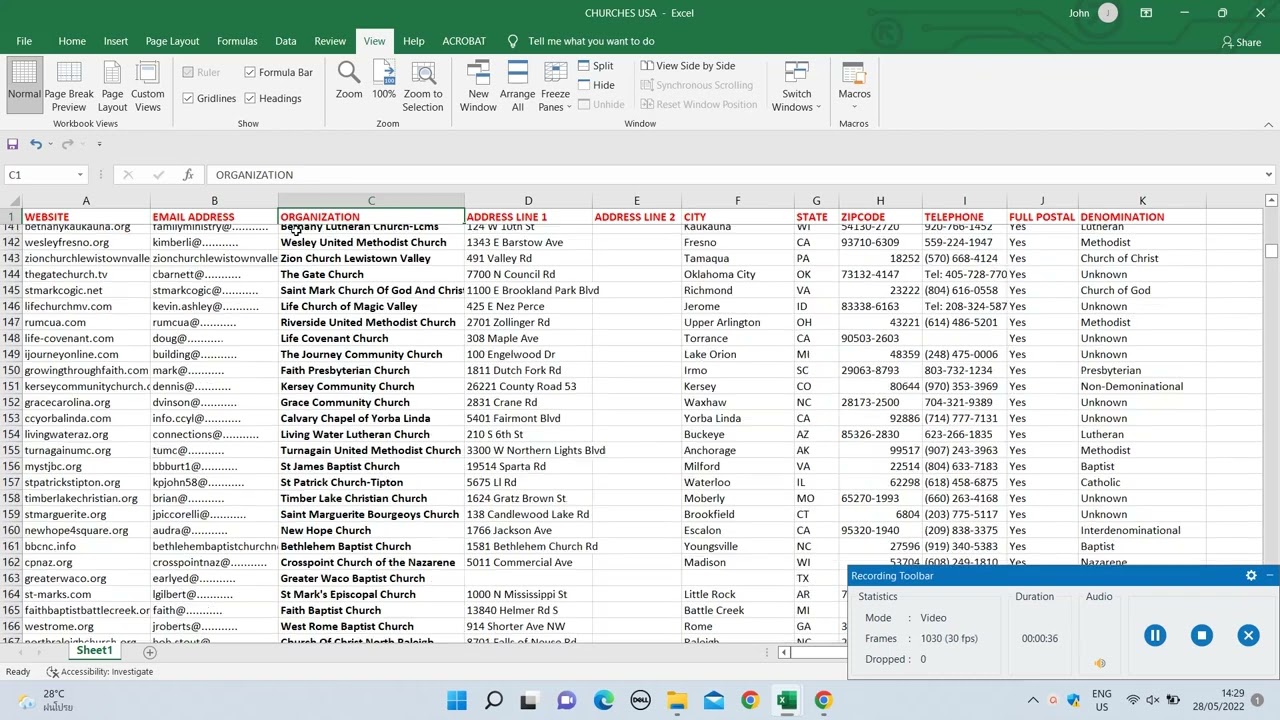Switch to Page Layout view

[x=112, y=86]
